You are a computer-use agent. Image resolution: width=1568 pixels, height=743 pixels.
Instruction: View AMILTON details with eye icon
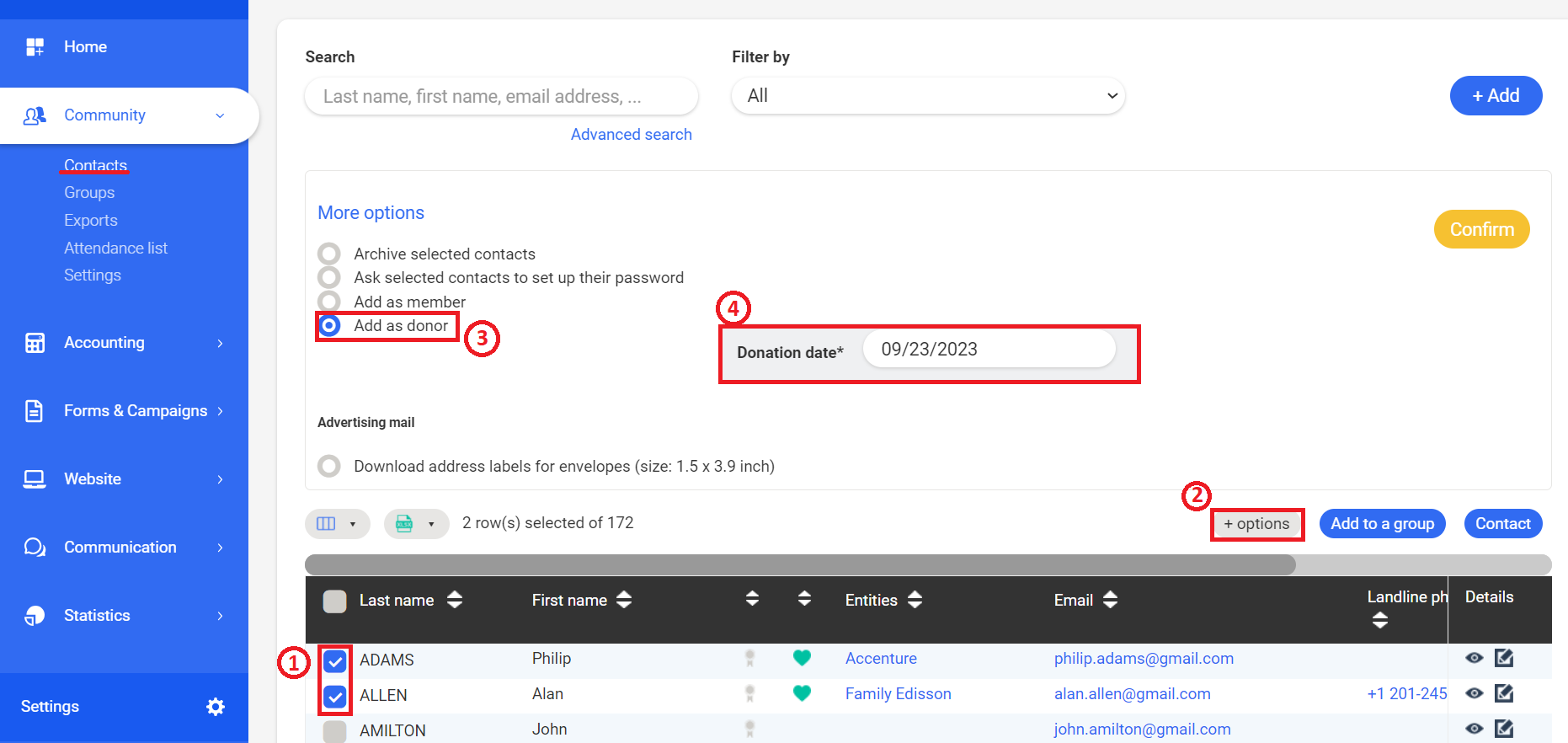1474,729
